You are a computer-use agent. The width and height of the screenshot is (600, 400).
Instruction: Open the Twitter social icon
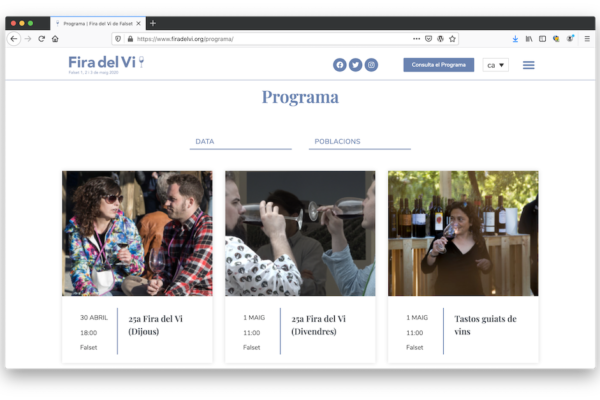coord(355,65)
